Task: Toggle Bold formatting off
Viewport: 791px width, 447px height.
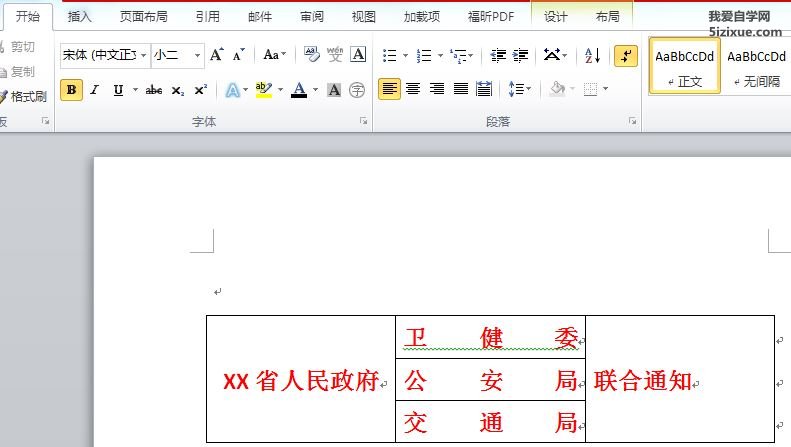Action: [71, 90]
